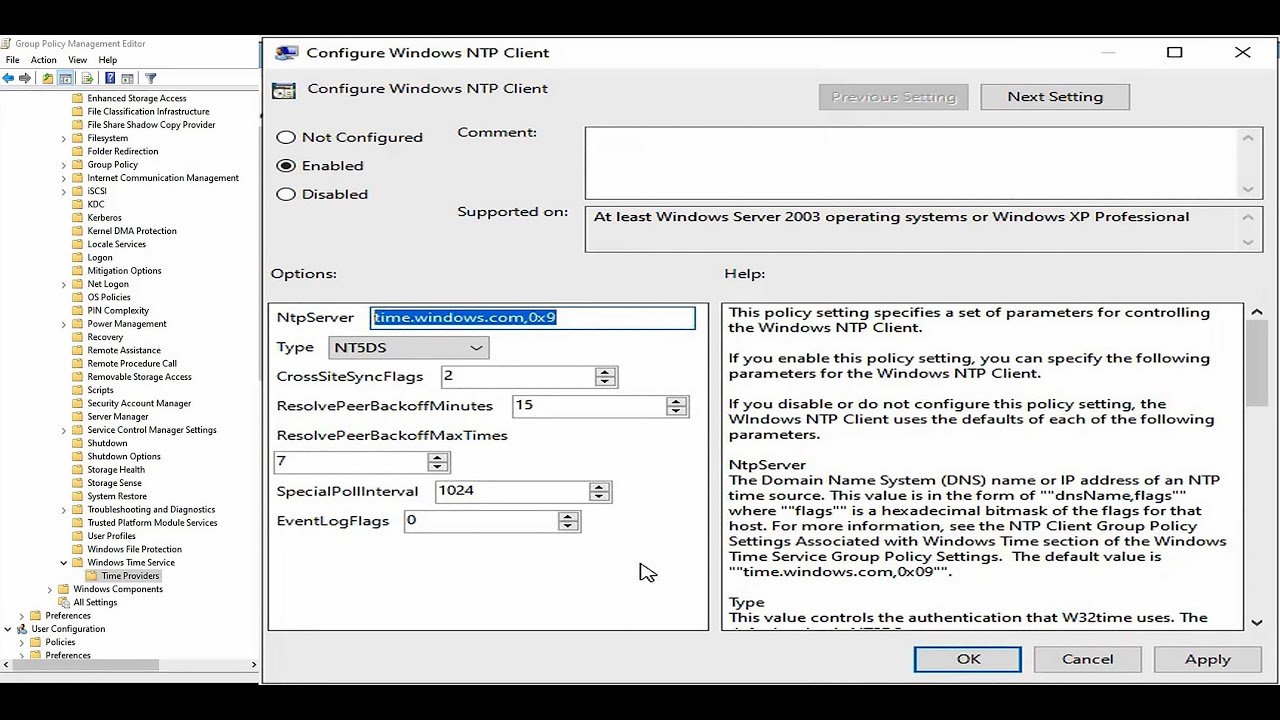Image resolution: width=1280 pixels, height=720 pixels.
Task: Select the Windows Time Service folder icon
Action: point(78,562)
